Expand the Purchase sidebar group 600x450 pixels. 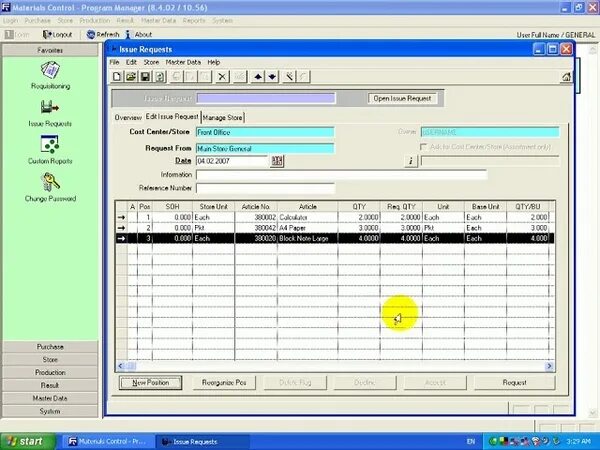50,347
